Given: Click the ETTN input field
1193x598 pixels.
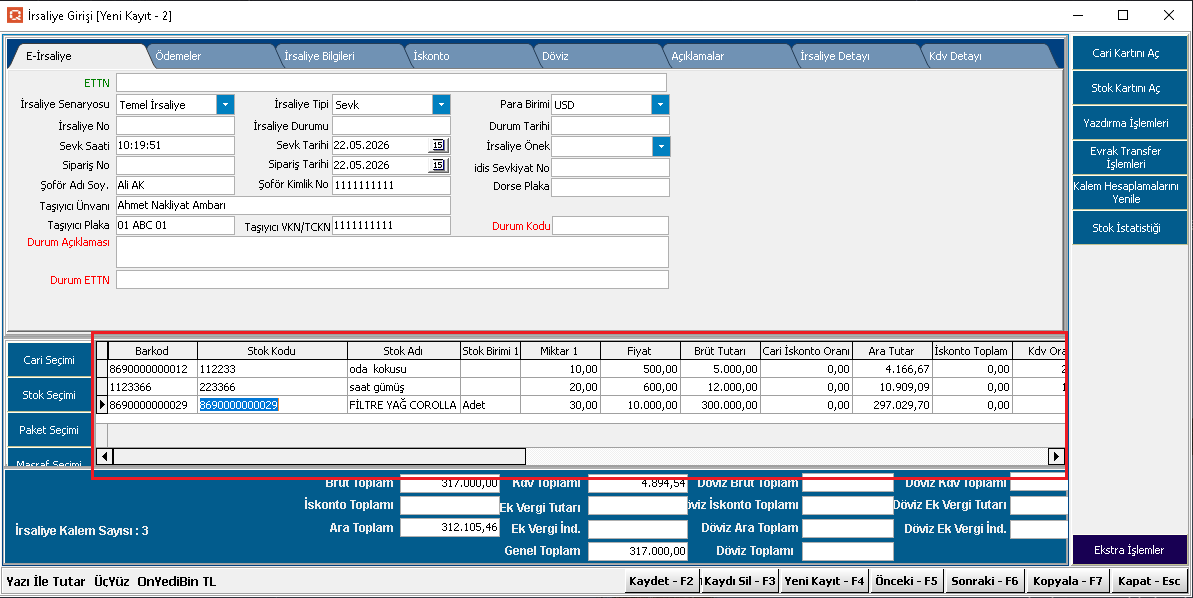Looking at the screenshot, I should coord(391,82).
